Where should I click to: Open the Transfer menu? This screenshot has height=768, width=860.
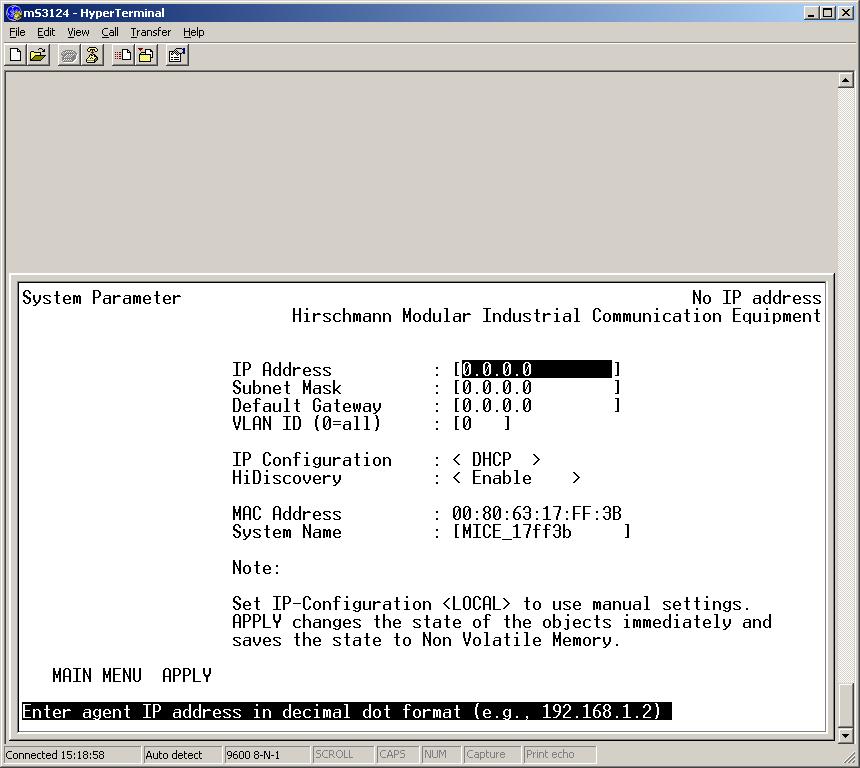pos(150,32)
